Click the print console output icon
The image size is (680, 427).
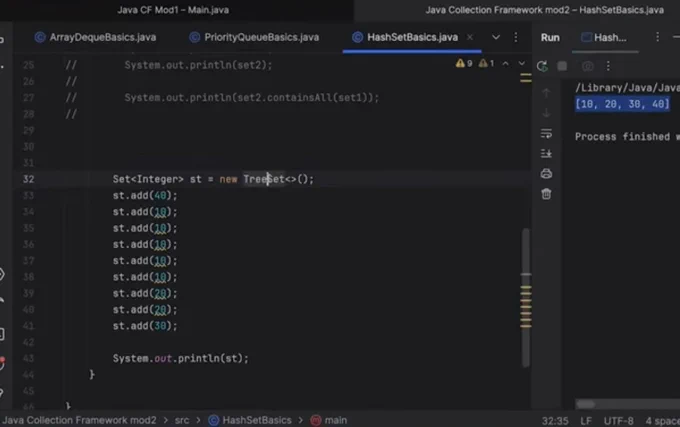click(x=546, y=174)
